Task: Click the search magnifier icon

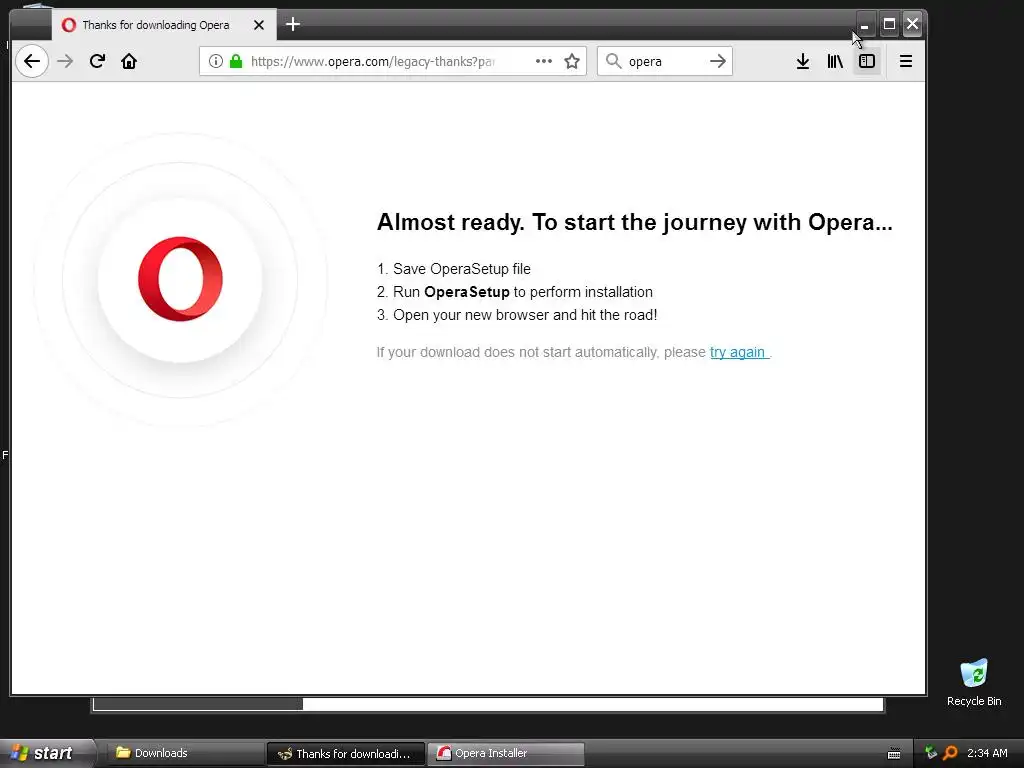Action: click(613, 61)
